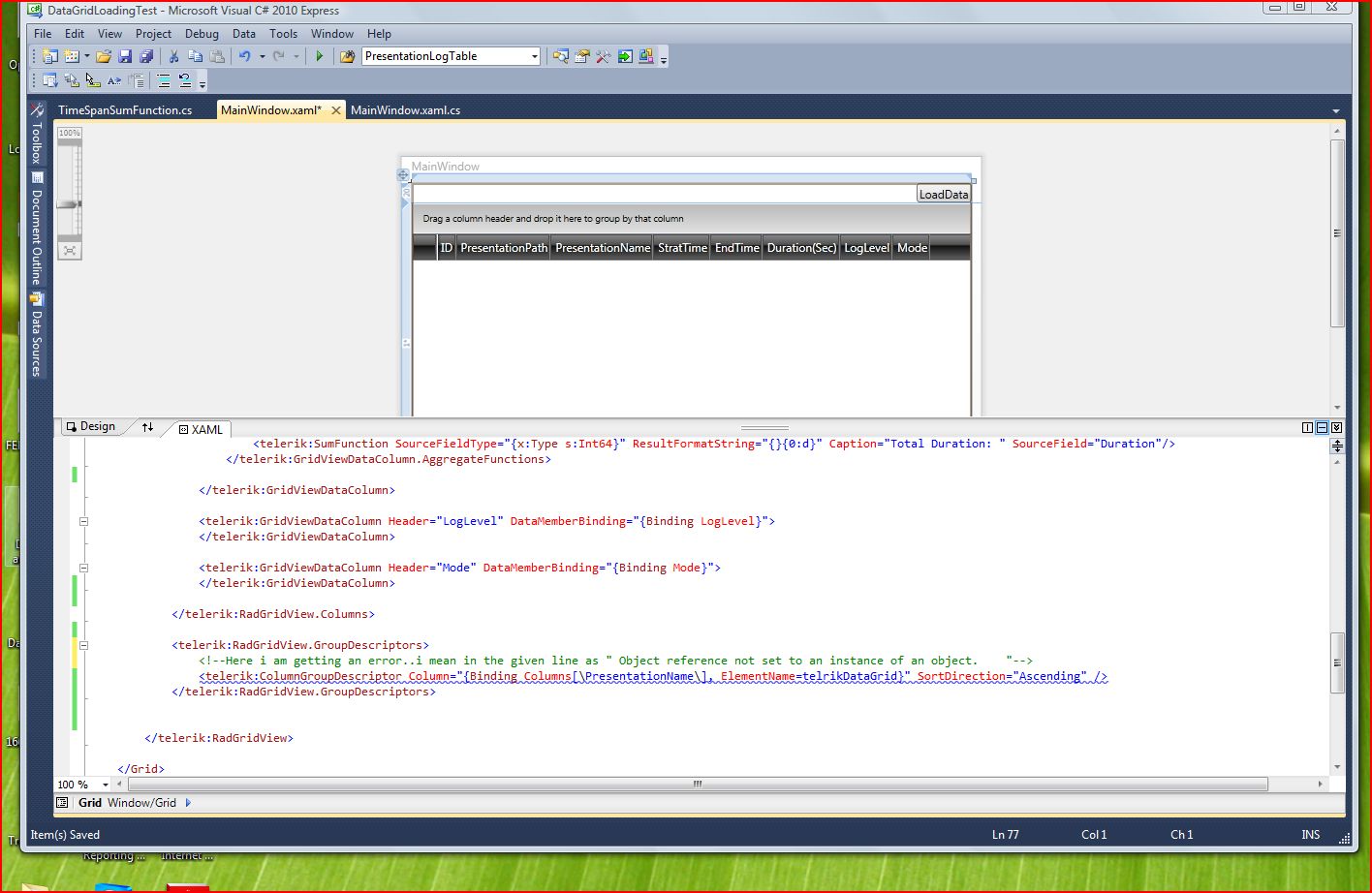Collapse the RadGridView.GroupDescriptors XAML node
This screenshot has width=1372, height=893.
coord(83,645)
